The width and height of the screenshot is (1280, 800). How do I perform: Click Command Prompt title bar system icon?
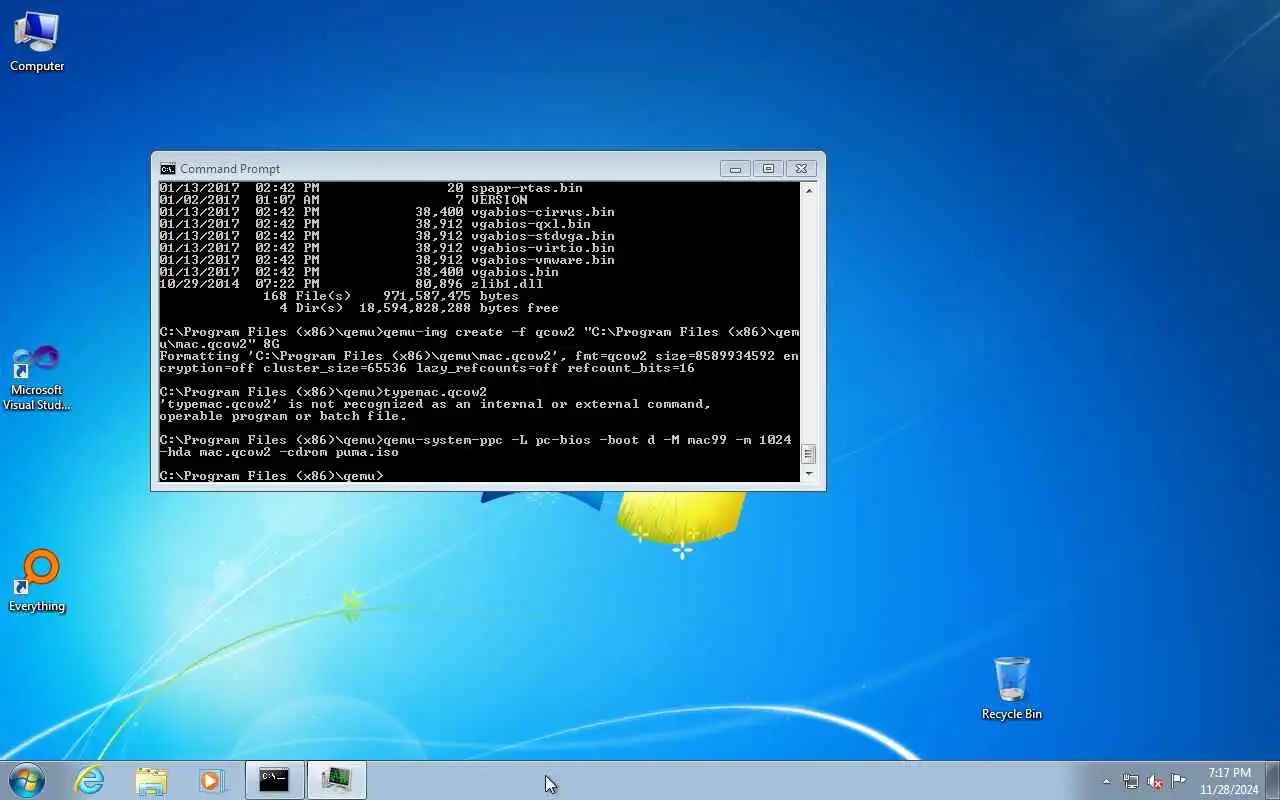click(x=168, y=169)
